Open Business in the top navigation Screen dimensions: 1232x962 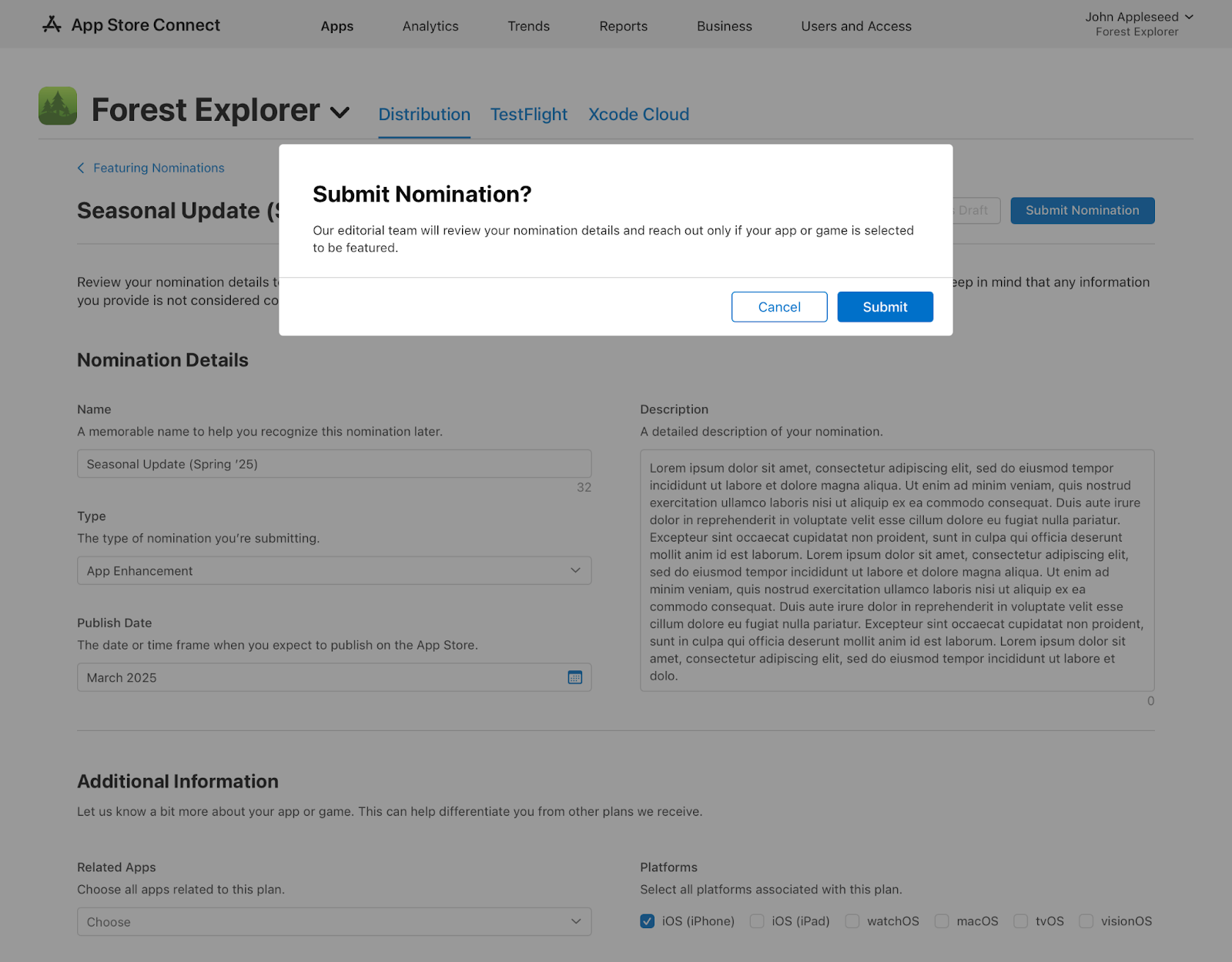[x=725, y=26]
